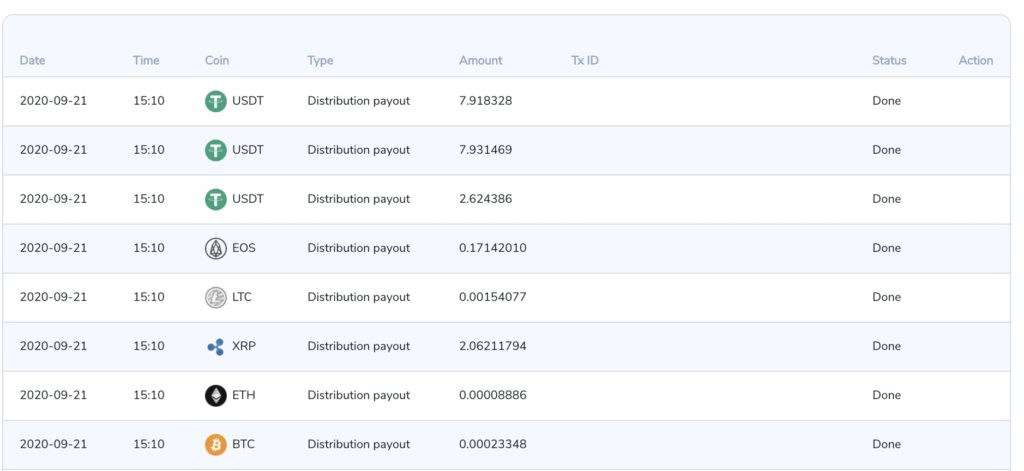Click the Tx ID column header
The height and width of the screenshot is (471, 1024).
(585, 61)
